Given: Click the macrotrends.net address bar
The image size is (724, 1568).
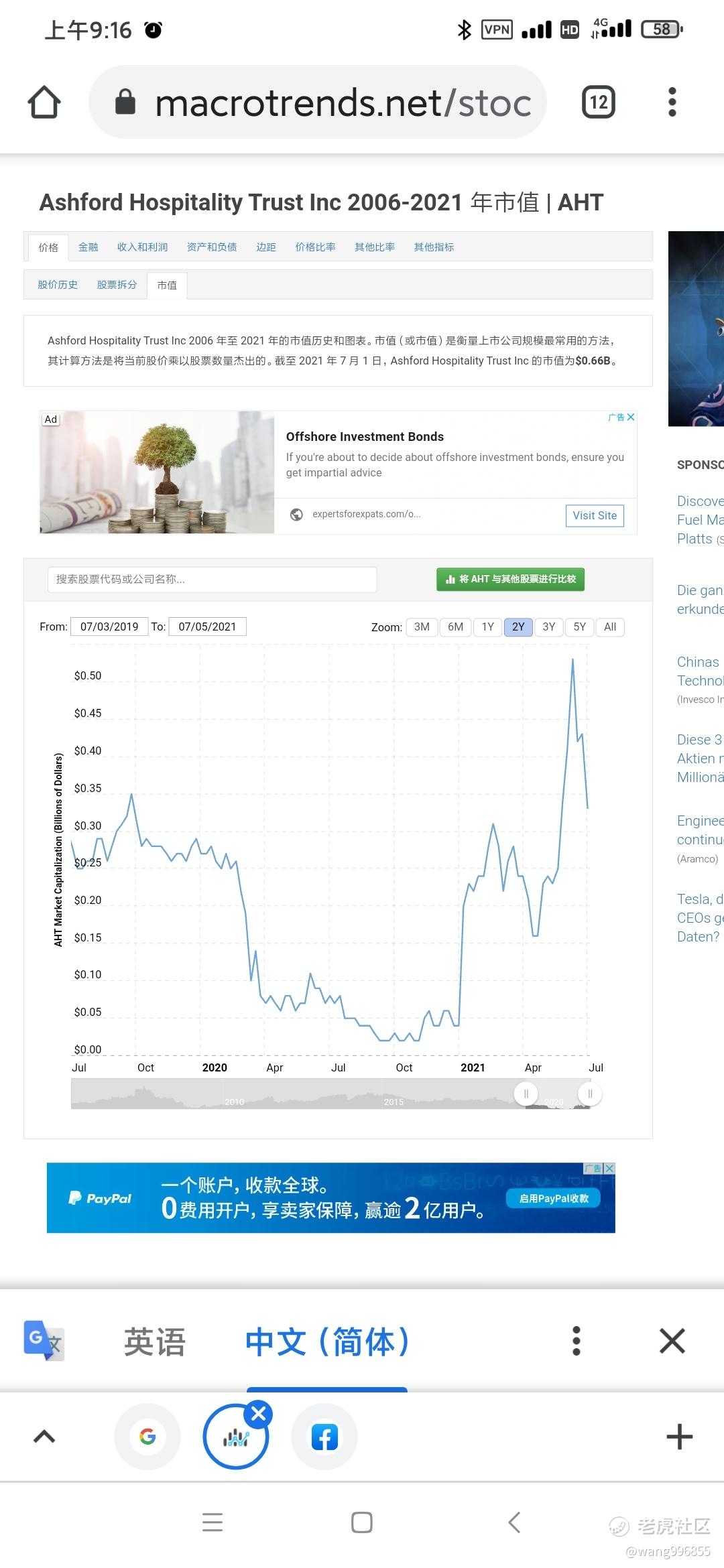Looking at the screenshot, I should tap(318, 103).
